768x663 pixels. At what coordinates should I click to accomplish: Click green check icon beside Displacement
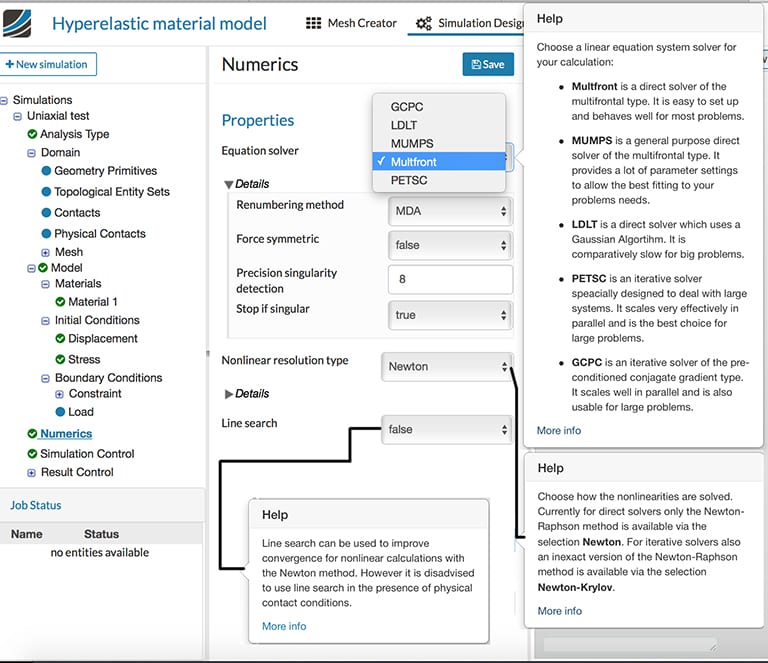point(60,338)
